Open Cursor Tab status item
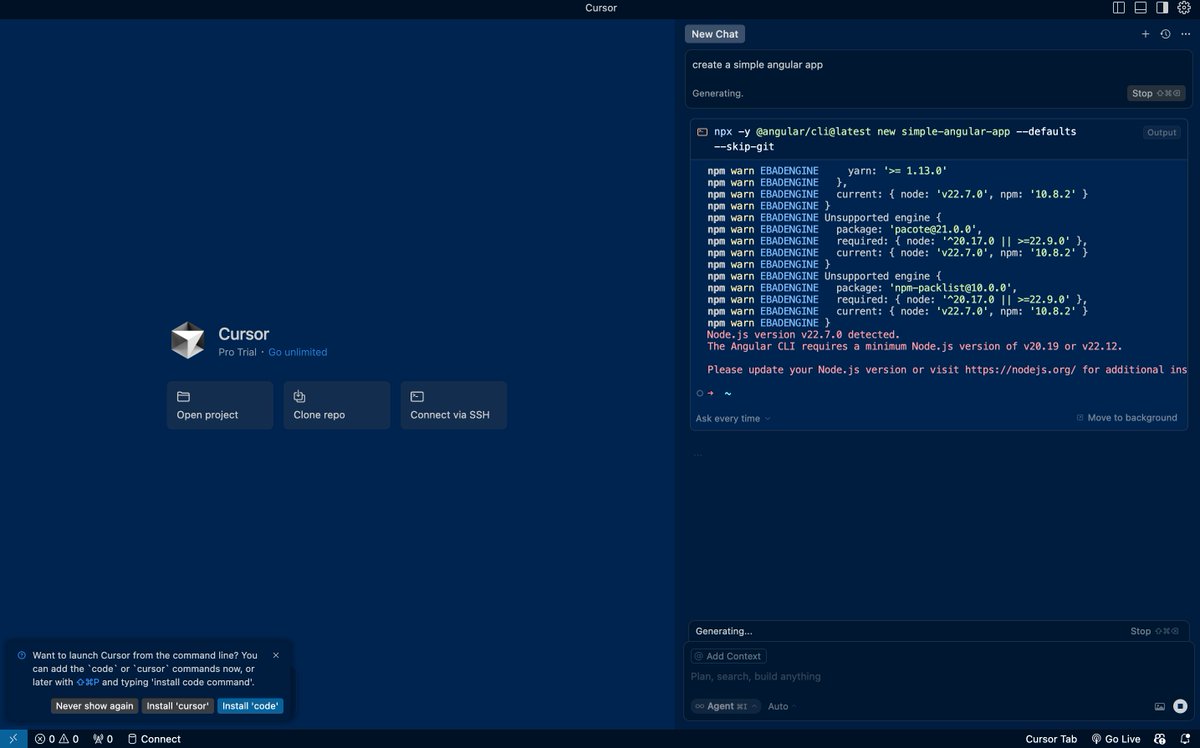The height and width of the screenshot is (748, 1200). coord(1051,739)
